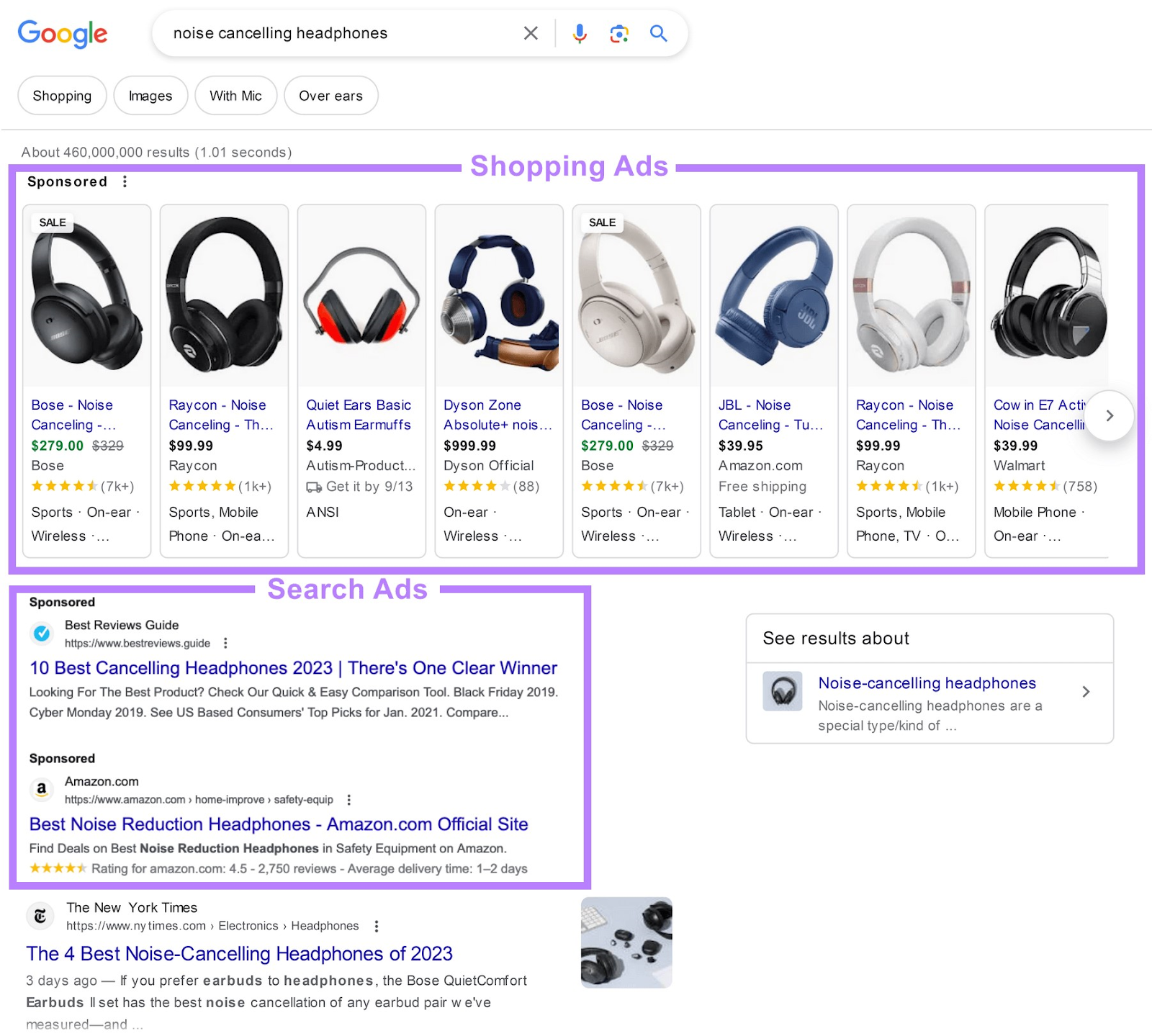Select the Over ears filter chip
The width and height of the screenshot is (1152, 1036).
330,96
